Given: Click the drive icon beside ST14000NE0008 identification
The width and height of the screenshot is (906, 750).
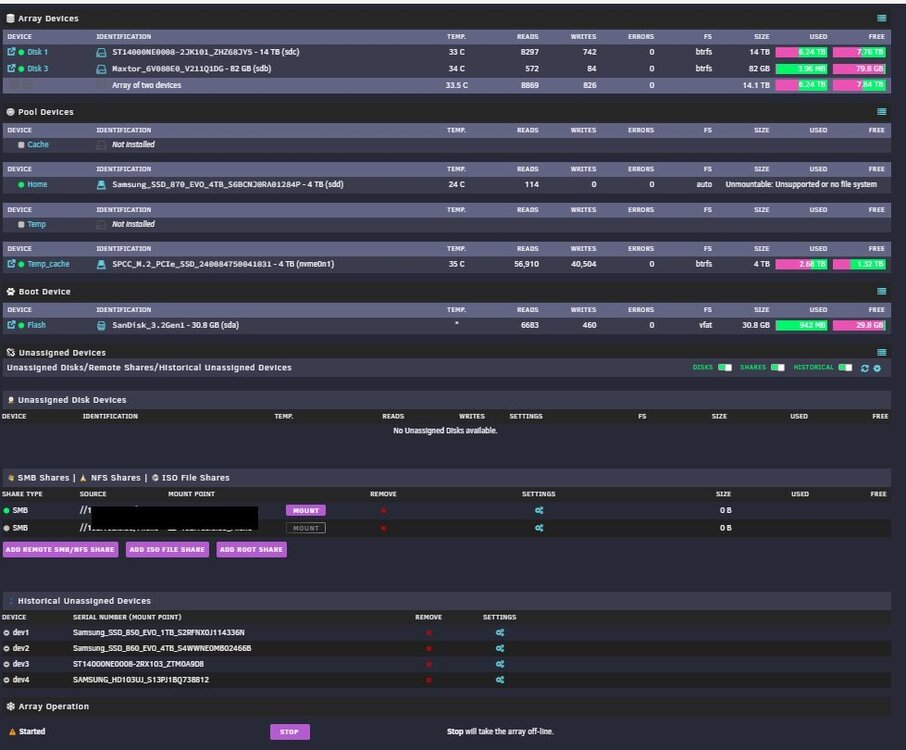Looking at the screenshot, I should pos(101,52).
